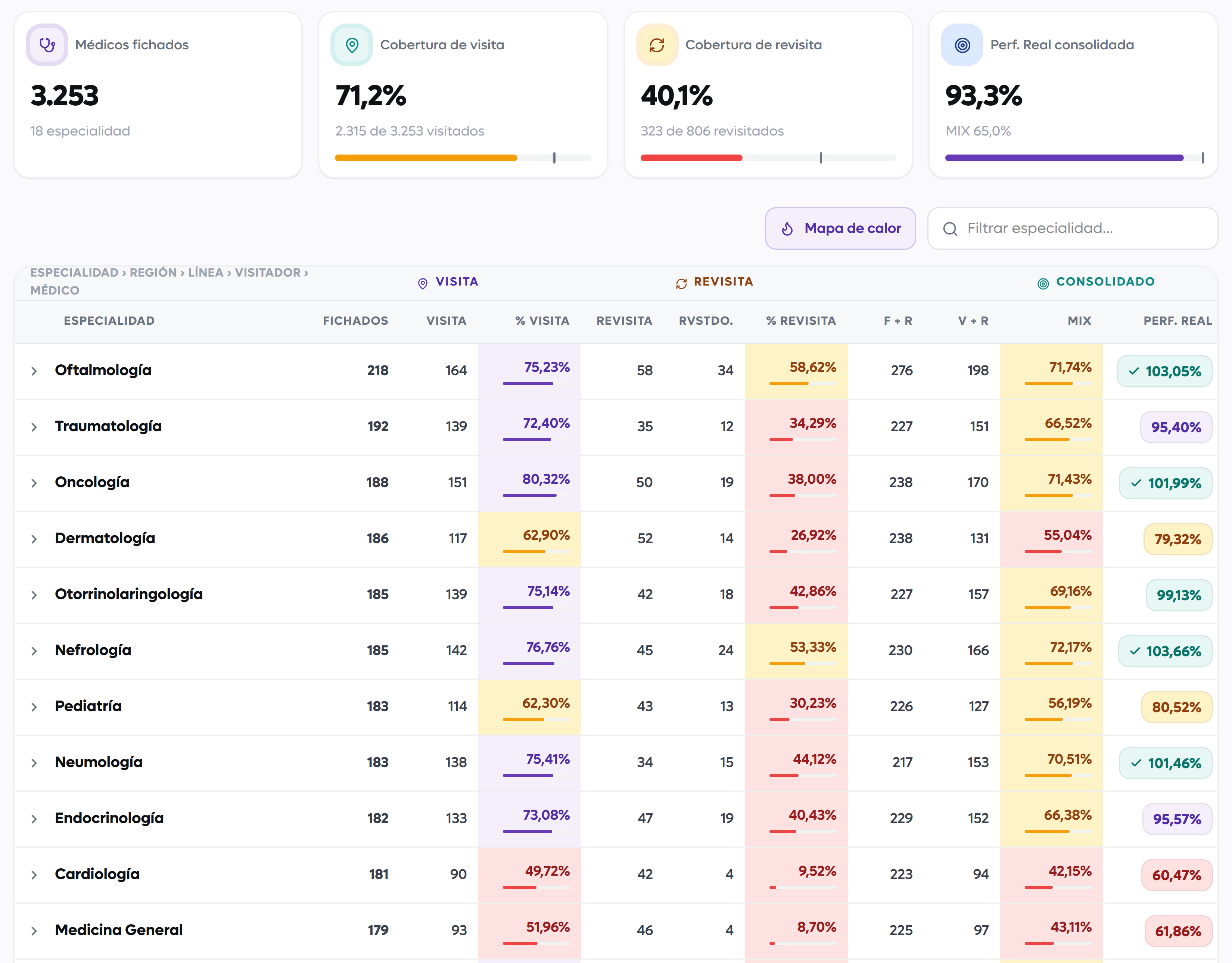Click the checkmark in Oftalmología's 103,05% badge
This screenshot has width=1232, height=963.
coord(1134,371)
